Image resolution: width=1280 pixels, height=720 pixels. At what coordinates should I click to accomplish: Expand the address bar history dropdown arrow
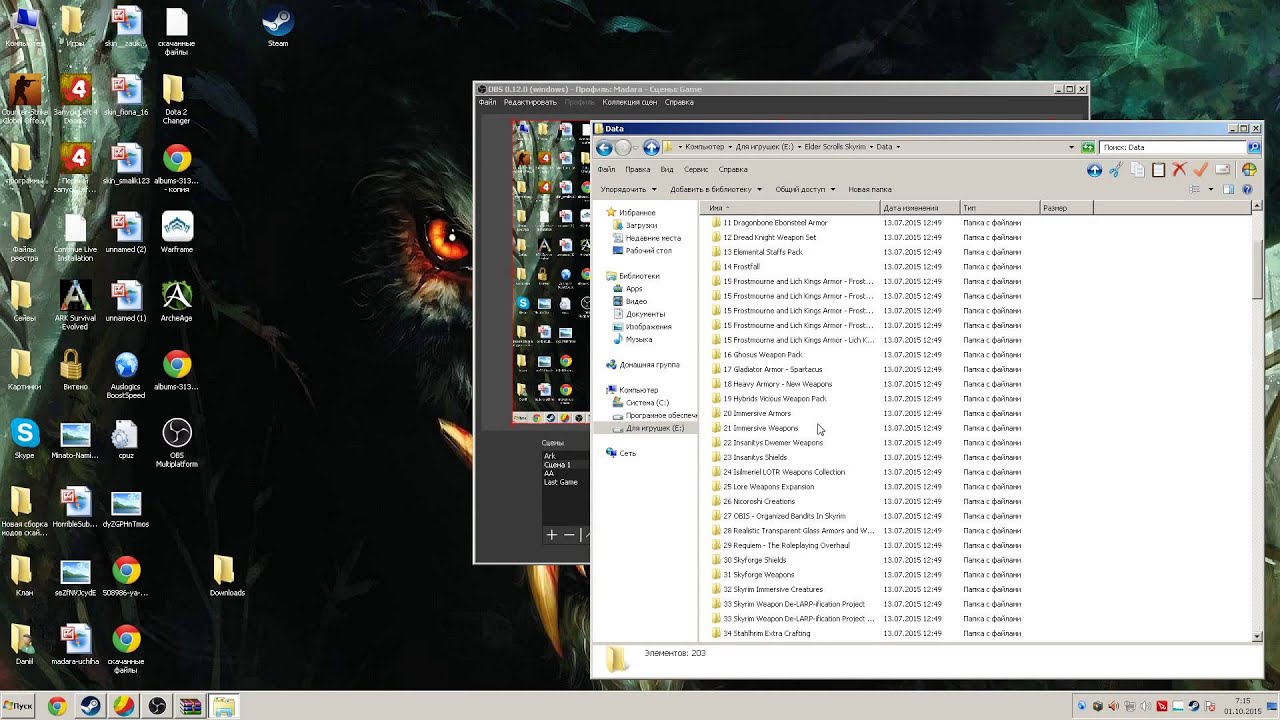[x=1071, y=147]
